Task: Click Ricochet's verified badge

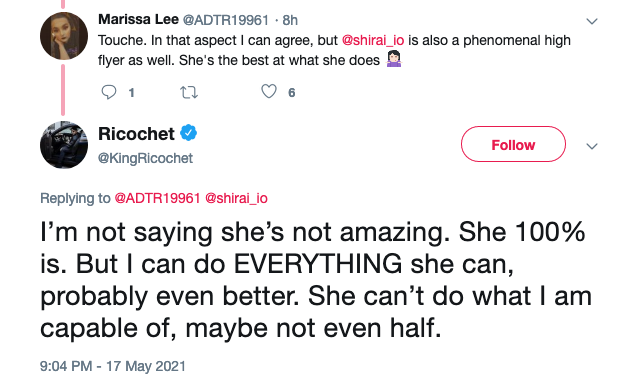Action: (188, 133)
